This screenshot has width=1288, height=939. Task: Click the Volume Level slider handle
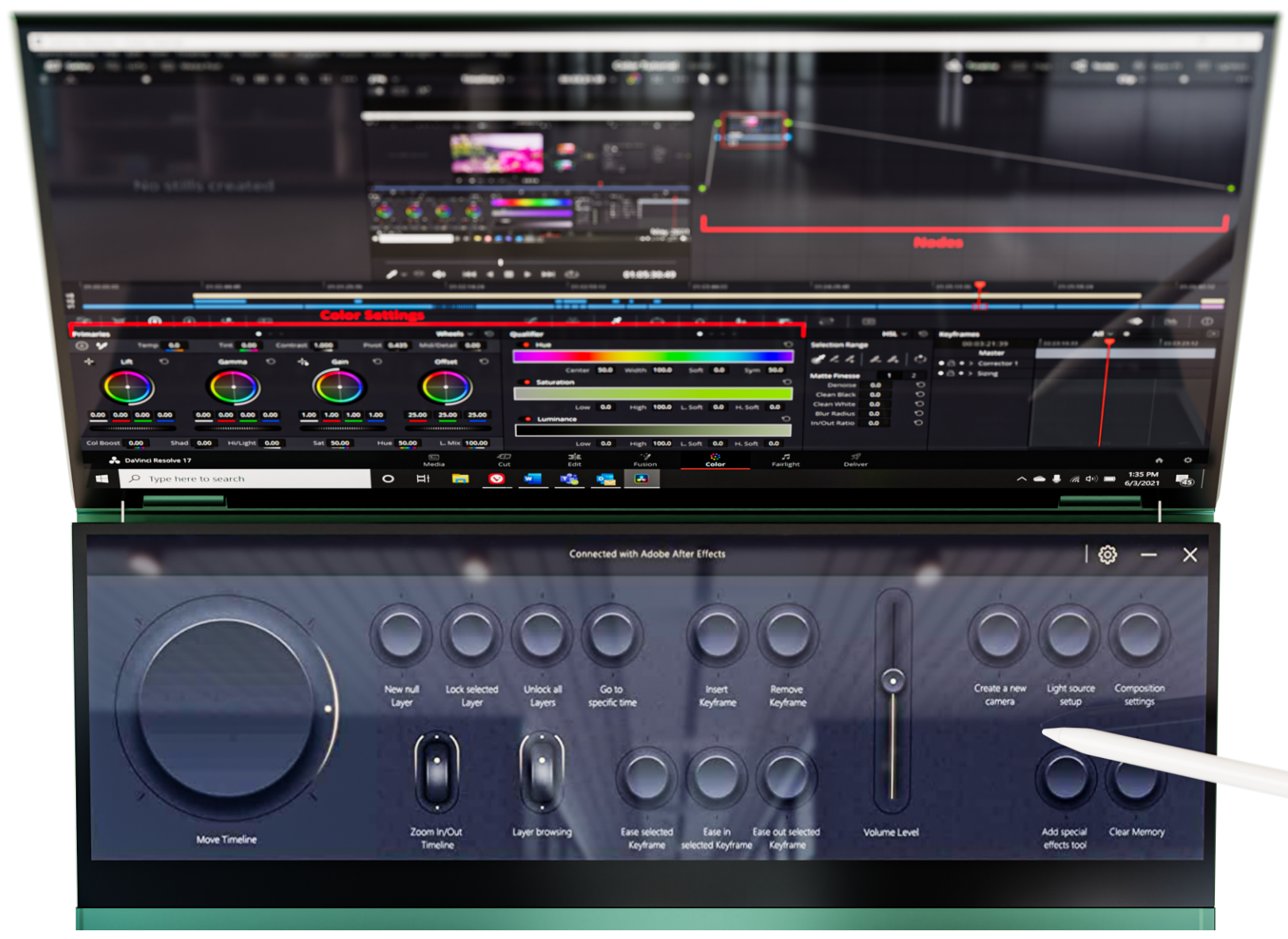(893, 680)
